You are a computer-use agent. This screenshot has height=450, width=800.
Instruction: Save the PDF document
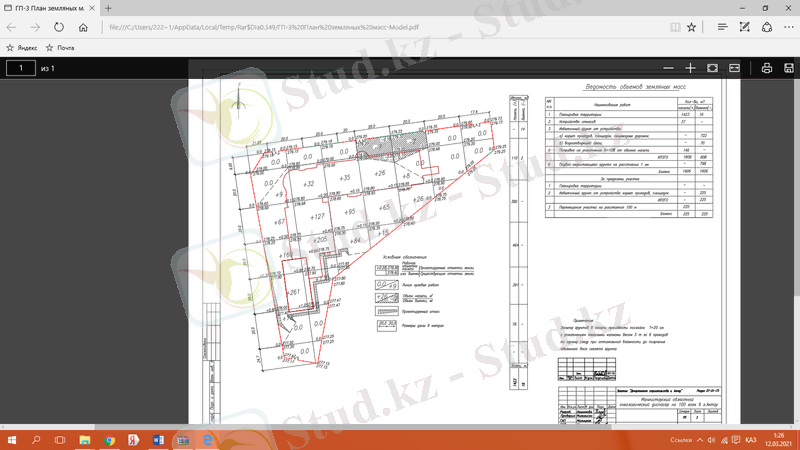pos(788,68)
